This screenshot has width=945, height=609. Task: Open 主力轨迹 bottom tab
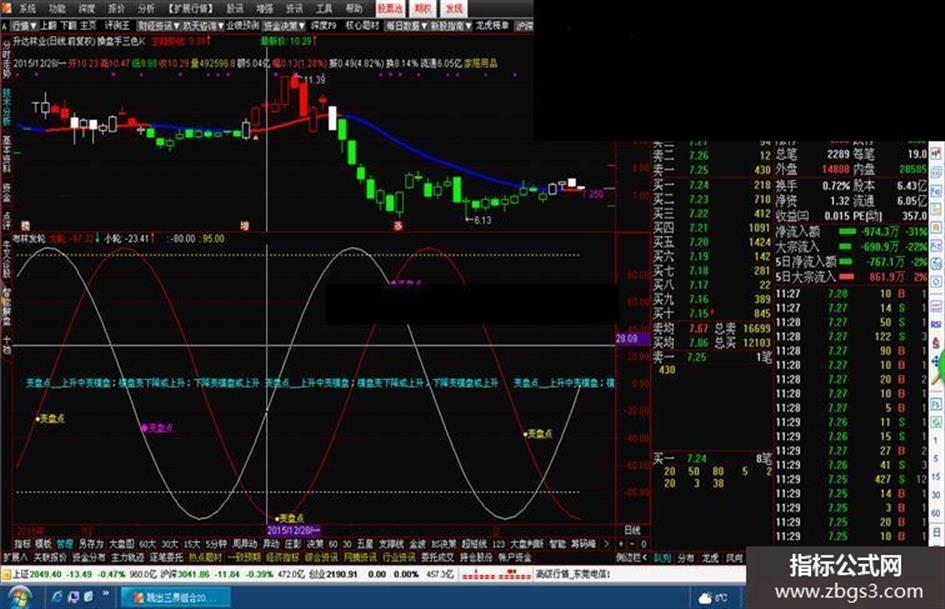pos(128,558)
